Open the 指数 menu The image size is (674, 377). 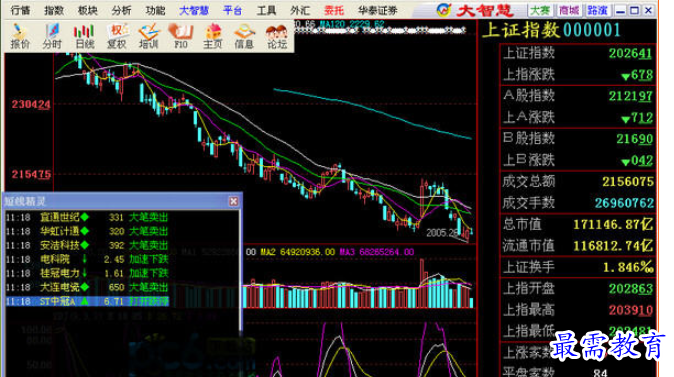tap(54, 10)
